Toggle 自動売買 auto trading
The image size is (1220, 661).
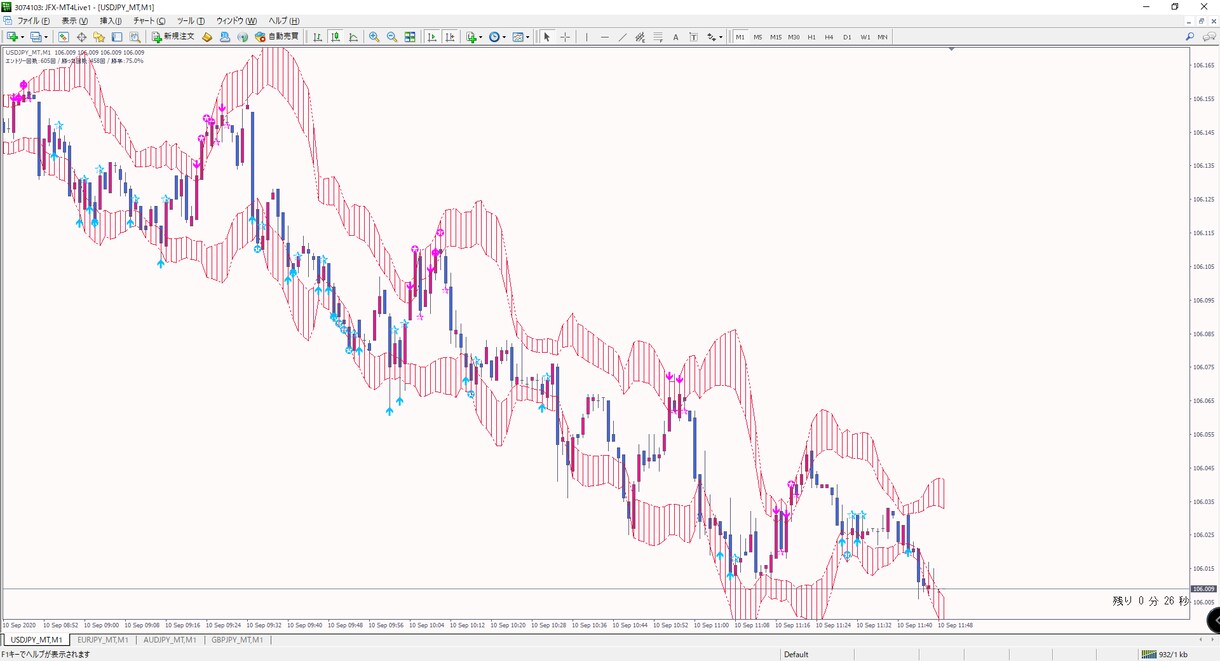tap(277, 37)
